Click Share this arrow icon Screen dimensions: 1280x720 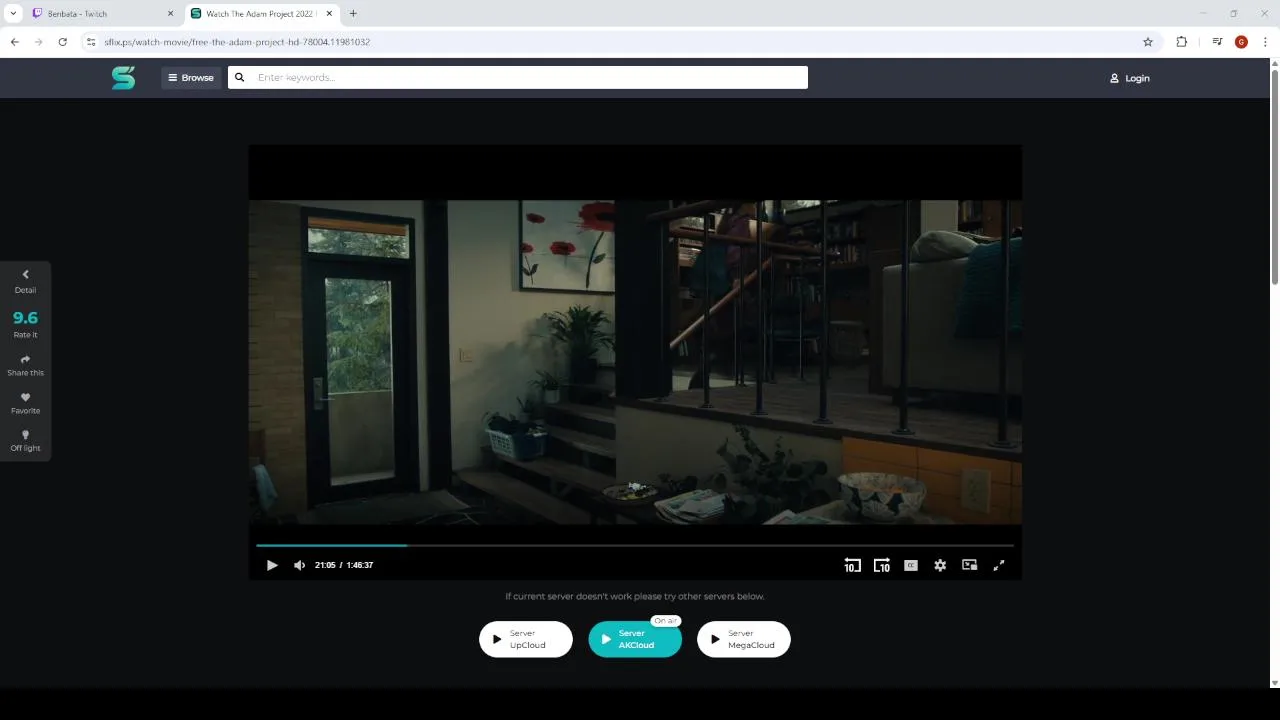tap(25, 359)
